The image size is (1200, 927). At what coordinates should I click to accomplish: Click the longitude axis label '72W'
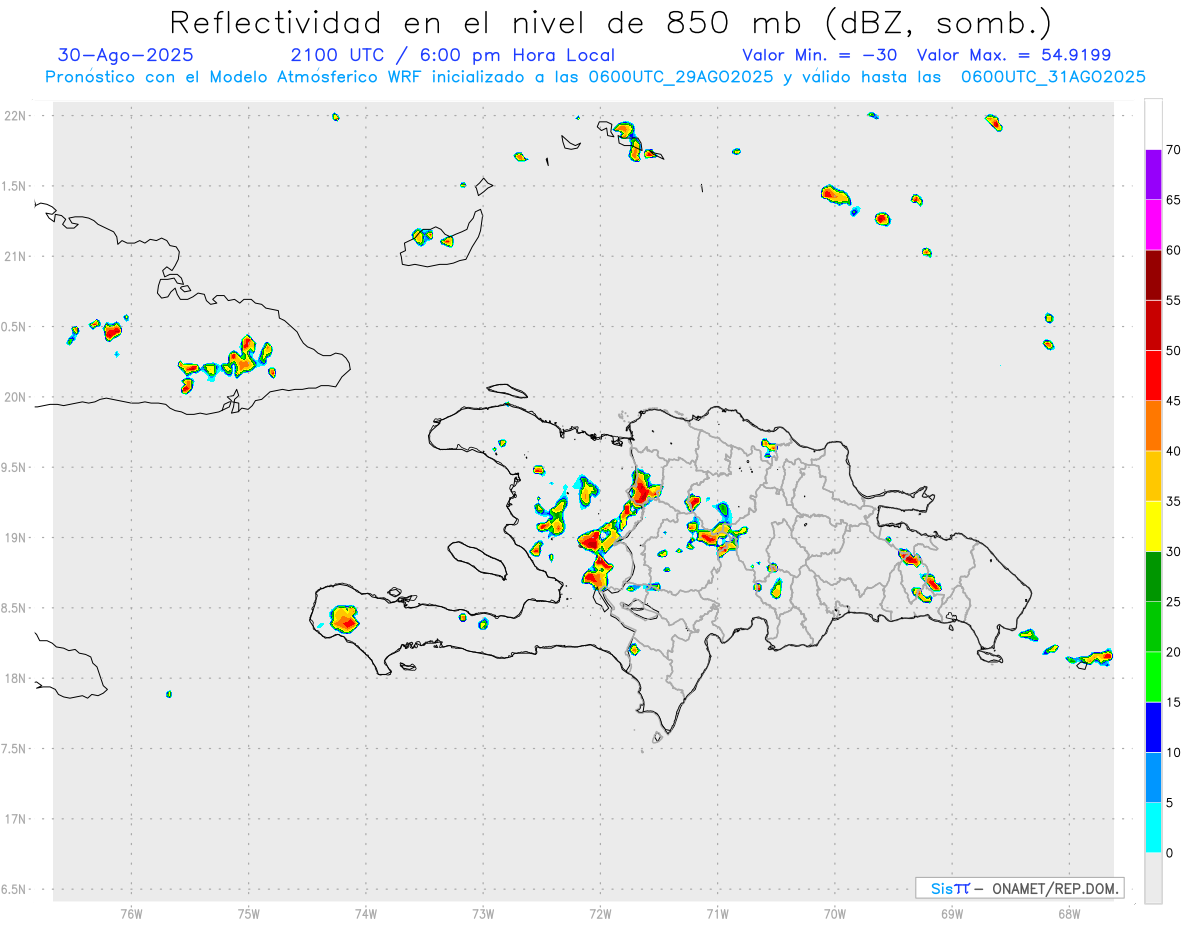601,914
